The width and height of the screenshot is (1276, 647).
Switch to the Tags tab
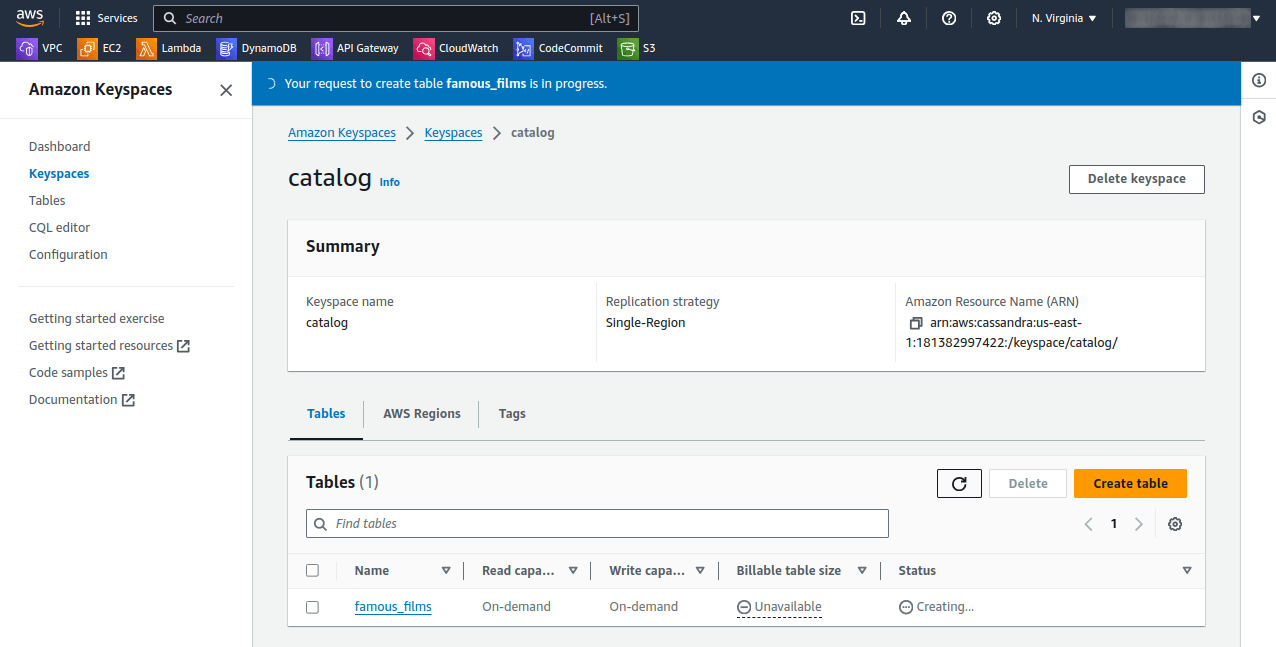(x=511, y=413)
